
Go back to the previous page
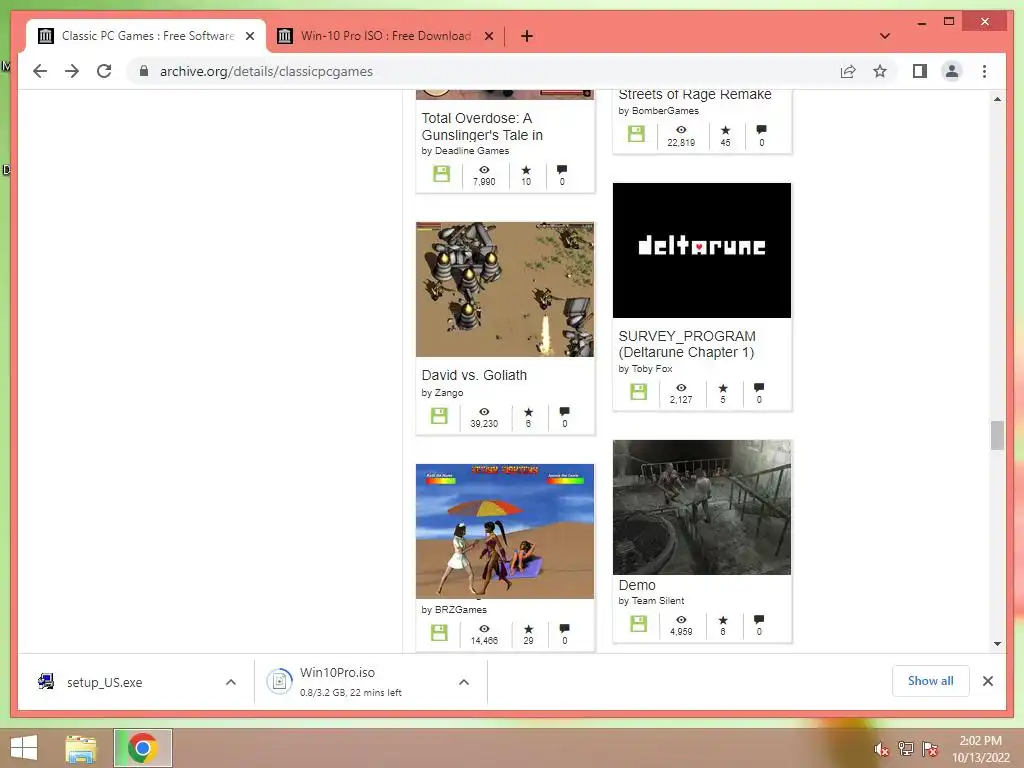click(x=40, y=71)
